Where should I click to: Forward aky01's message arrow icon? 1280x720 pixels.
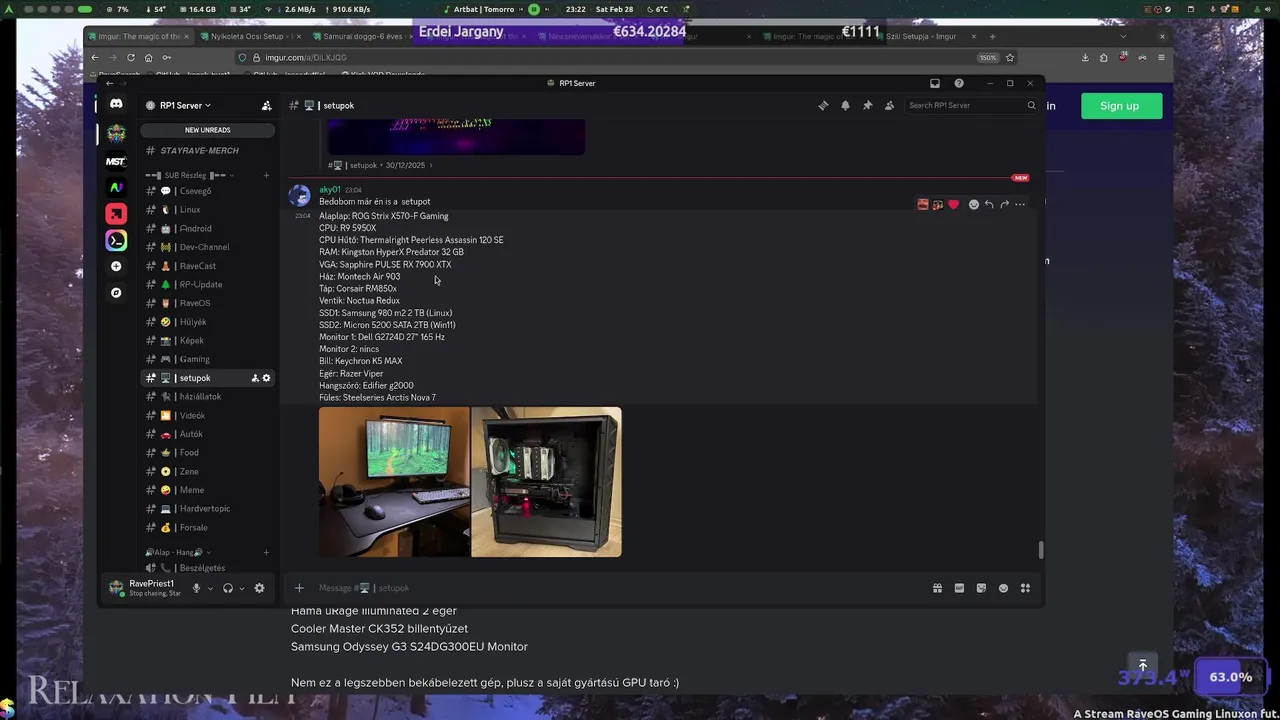1004,204
